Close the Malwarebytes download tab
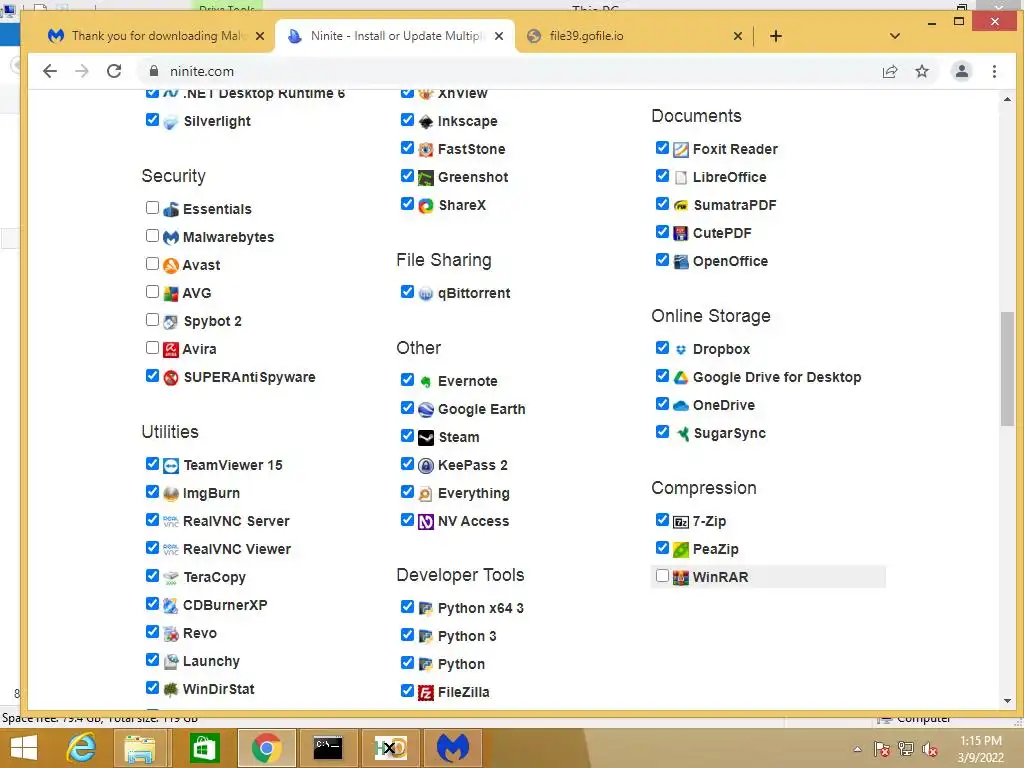1024x768 pixels. pyautogui.click(x=260, y=36)
